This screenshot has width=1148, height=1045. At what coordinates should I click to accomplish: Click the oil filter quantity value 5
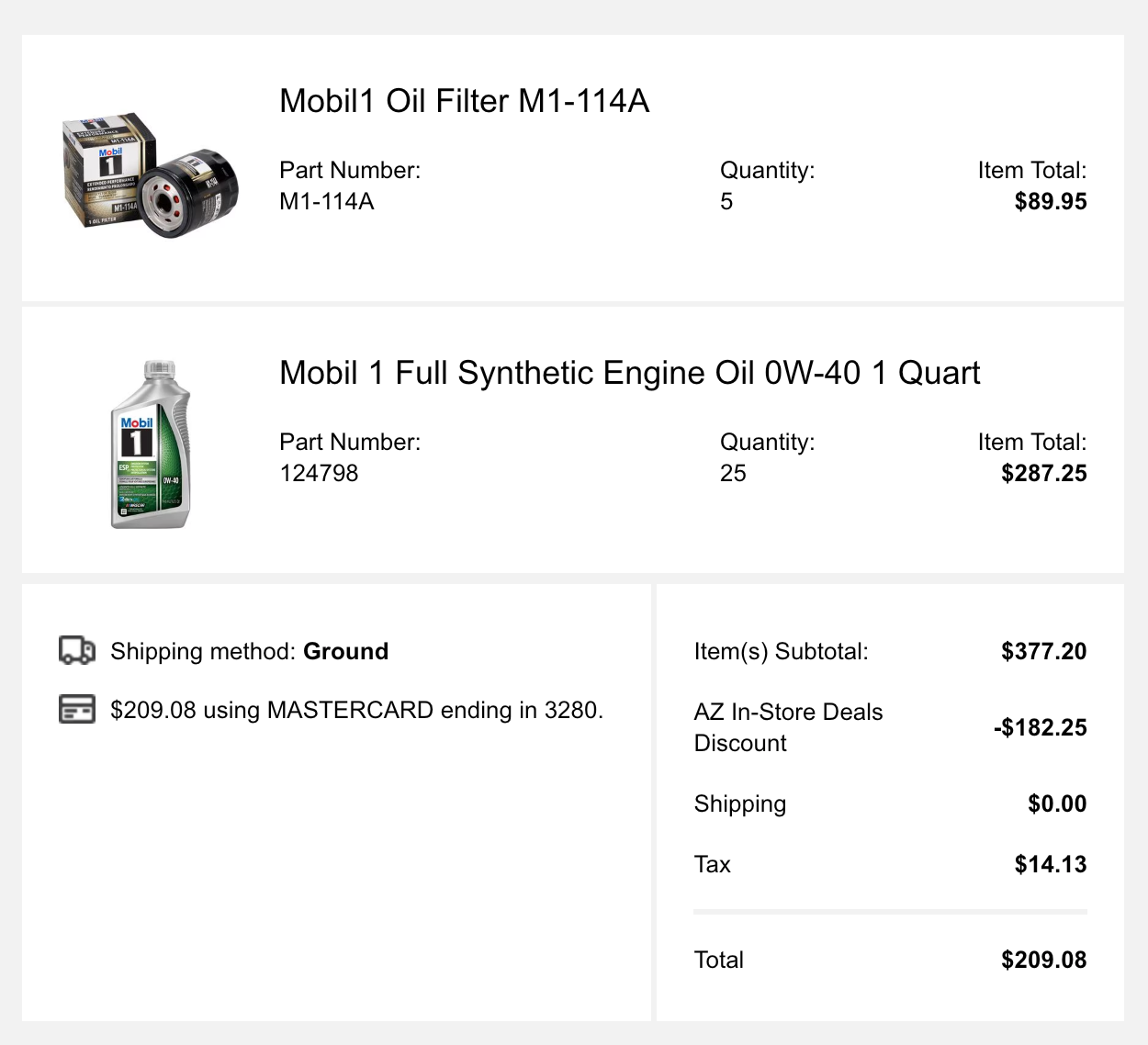pos(726,202)
